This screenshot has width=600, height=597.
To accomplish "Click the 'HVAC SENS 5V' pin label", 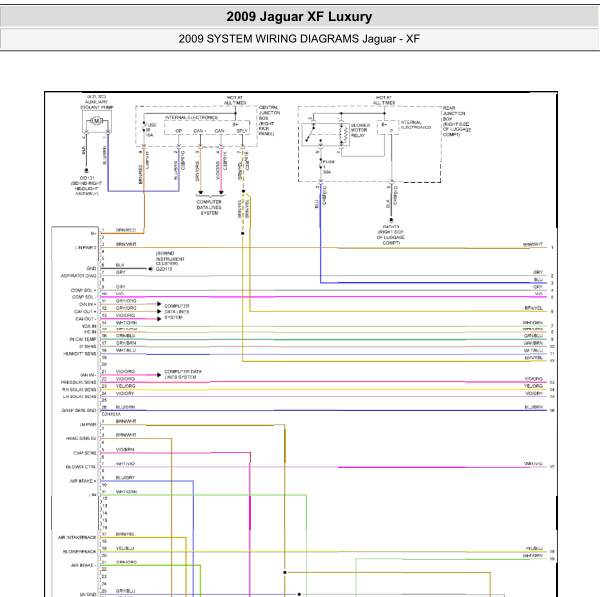I will (x=81, y=439).
